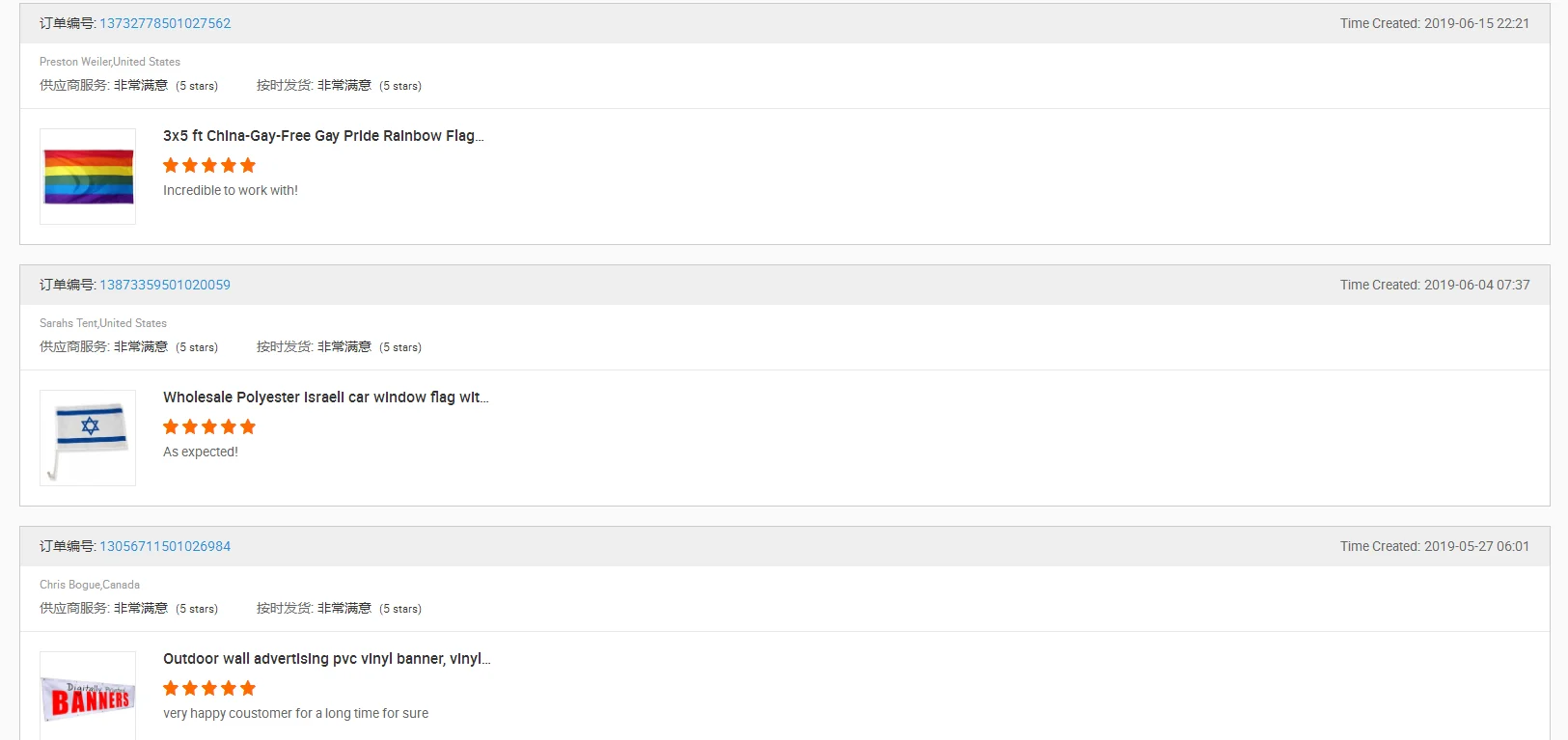Click the review text "Incredible to work with!"
This screenshot has height=740, width=1568.
pos(231,190)
